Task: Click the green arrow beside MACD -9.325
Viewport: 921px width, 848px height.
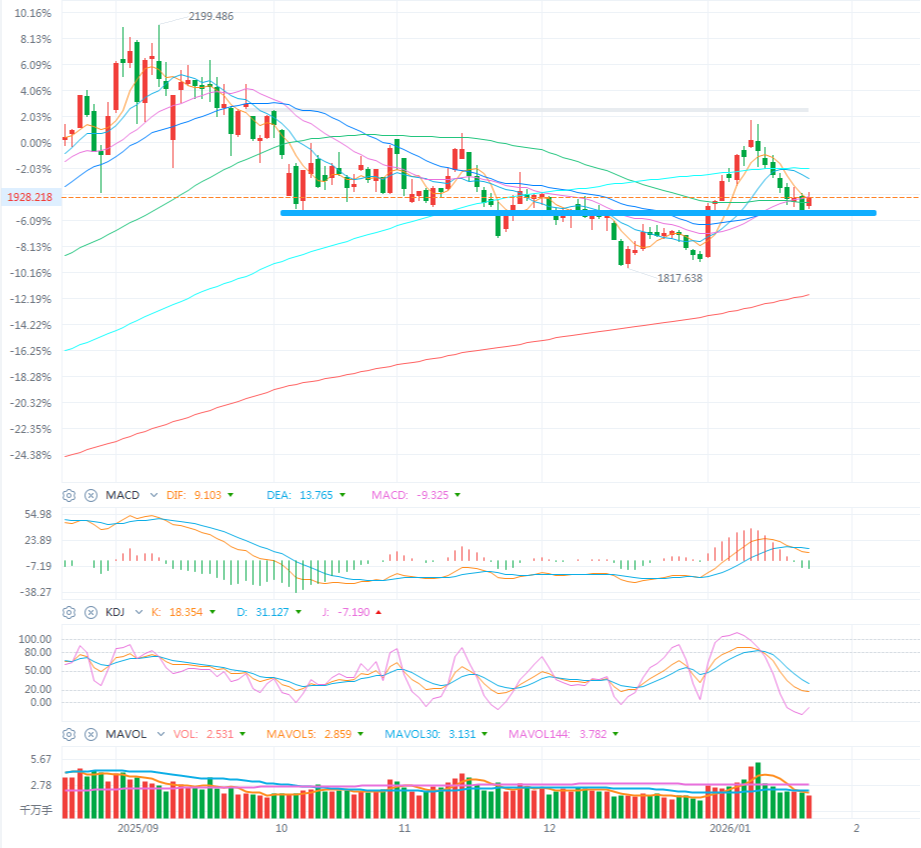Action: click(x=458, y=495)
